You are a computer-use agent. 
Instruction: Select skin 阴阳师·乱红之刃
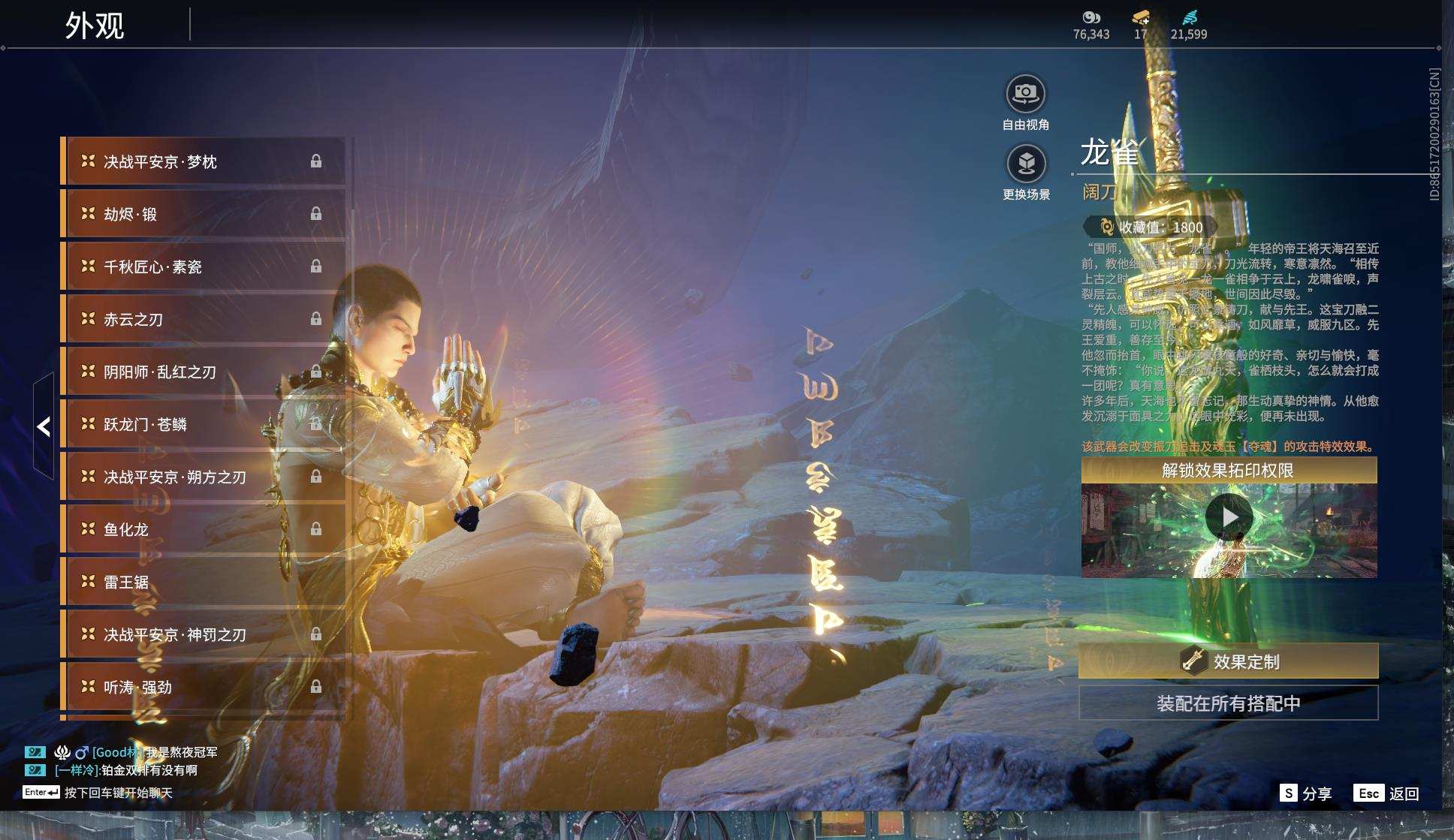[x=203, y=372]
